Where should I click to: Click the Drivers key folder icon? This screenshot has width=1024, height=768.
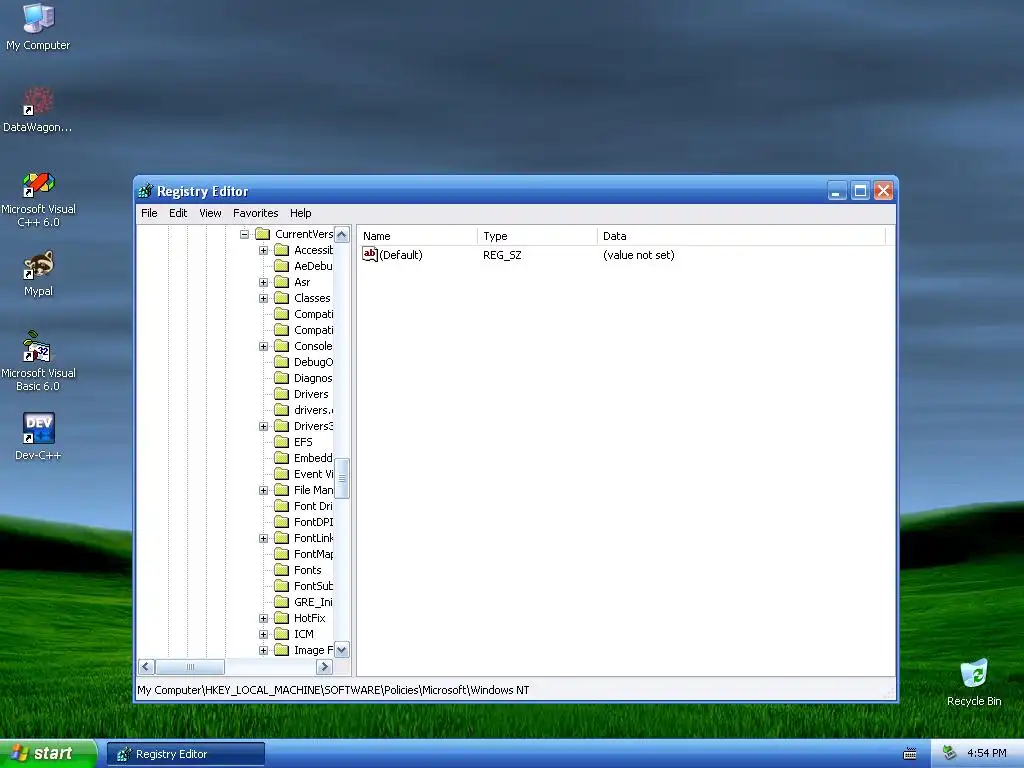pyautogui.click(x=281, y=394)
